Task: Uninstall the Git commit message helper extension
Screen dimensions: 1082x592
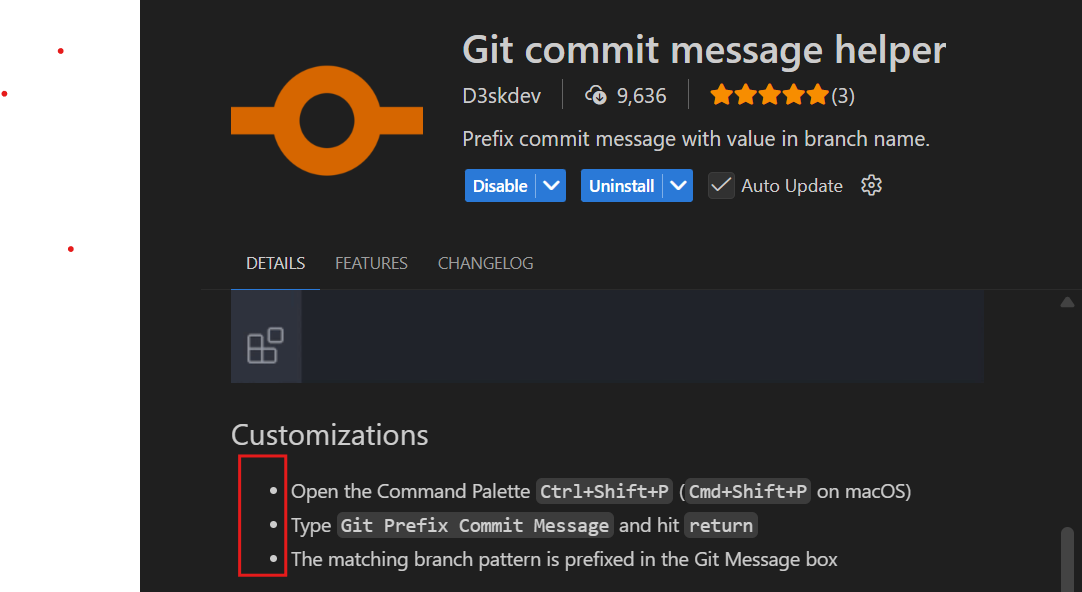Action: pos(622,186)
